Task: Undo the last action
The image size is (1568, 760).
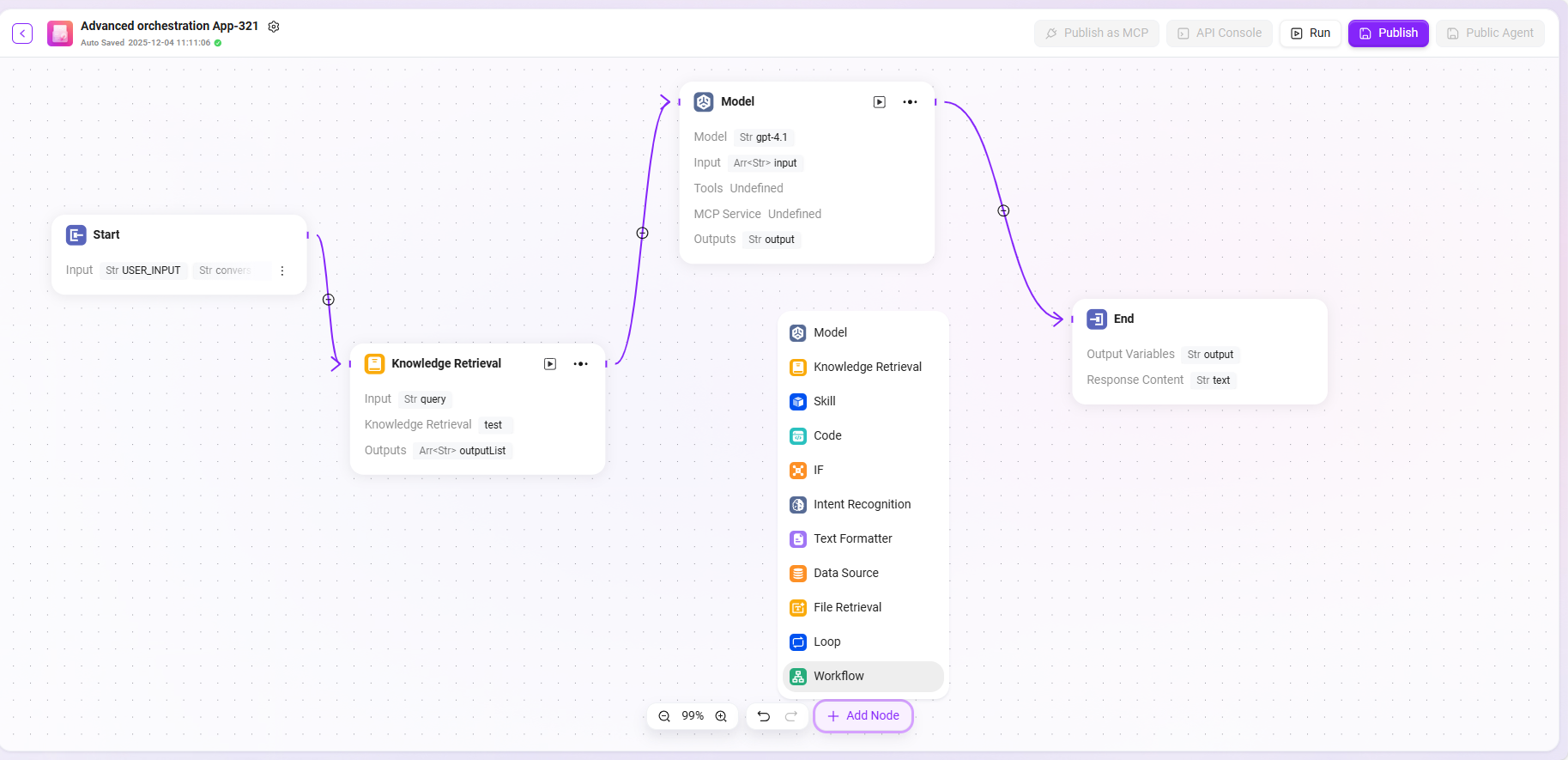Action: pyautogui.click(x=763, y=716)
